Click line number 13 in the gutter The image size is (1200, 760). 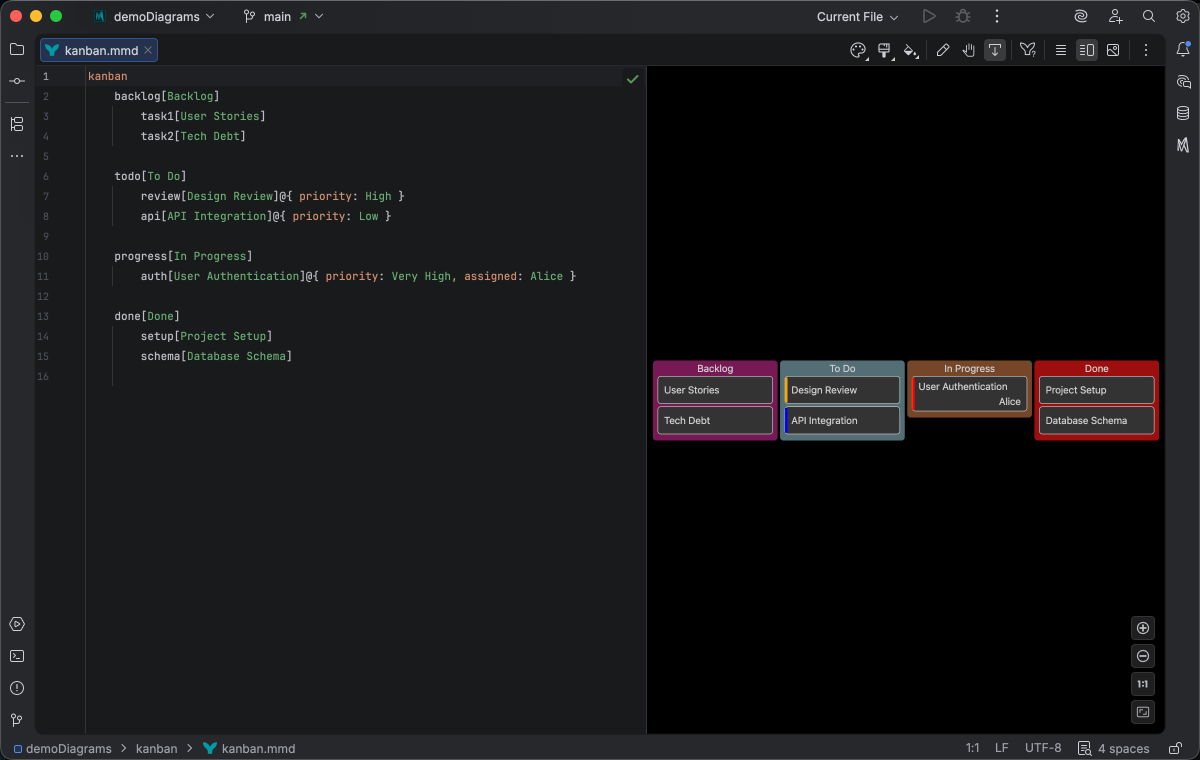[44, 316]
